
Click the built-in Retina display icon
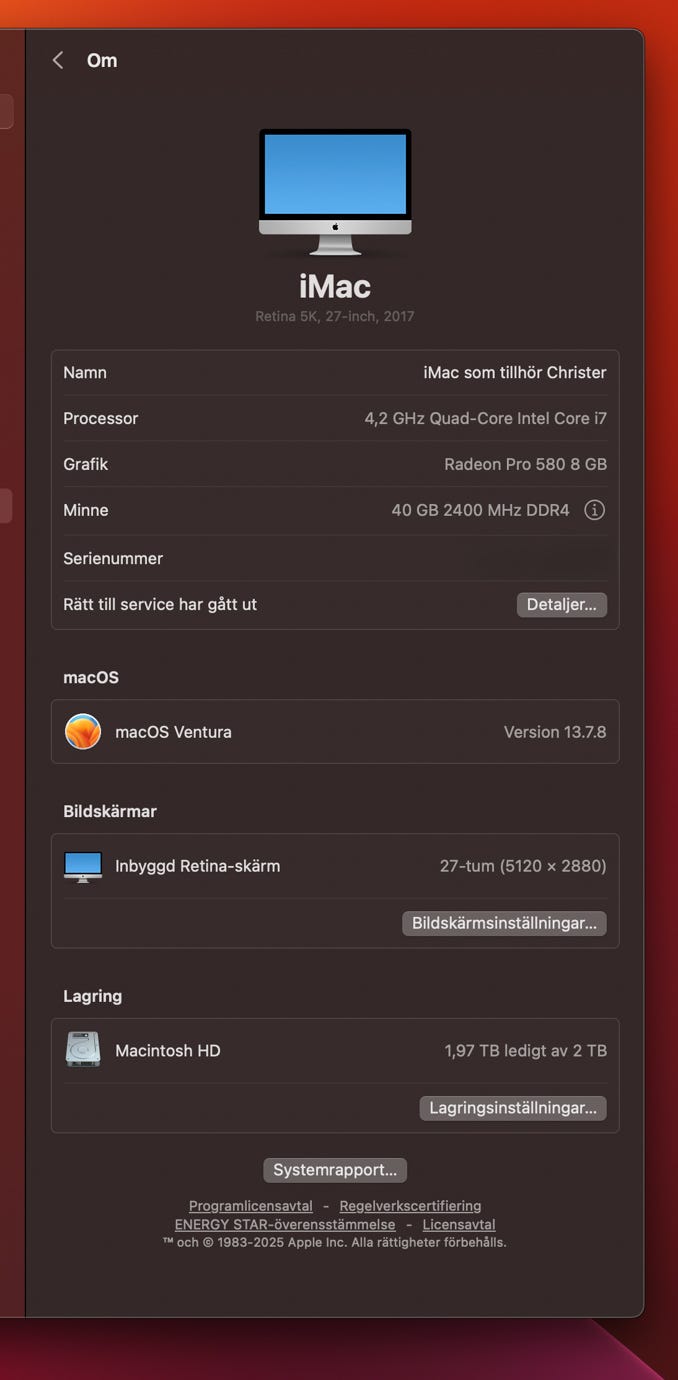pyautogui.click(x=83, y=867)
